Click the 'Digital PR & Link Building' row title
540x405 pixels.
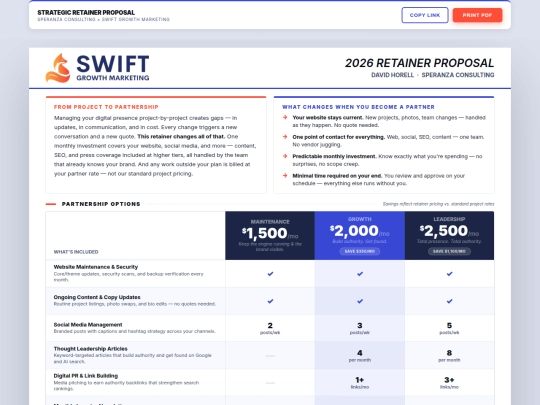(86, 376)
